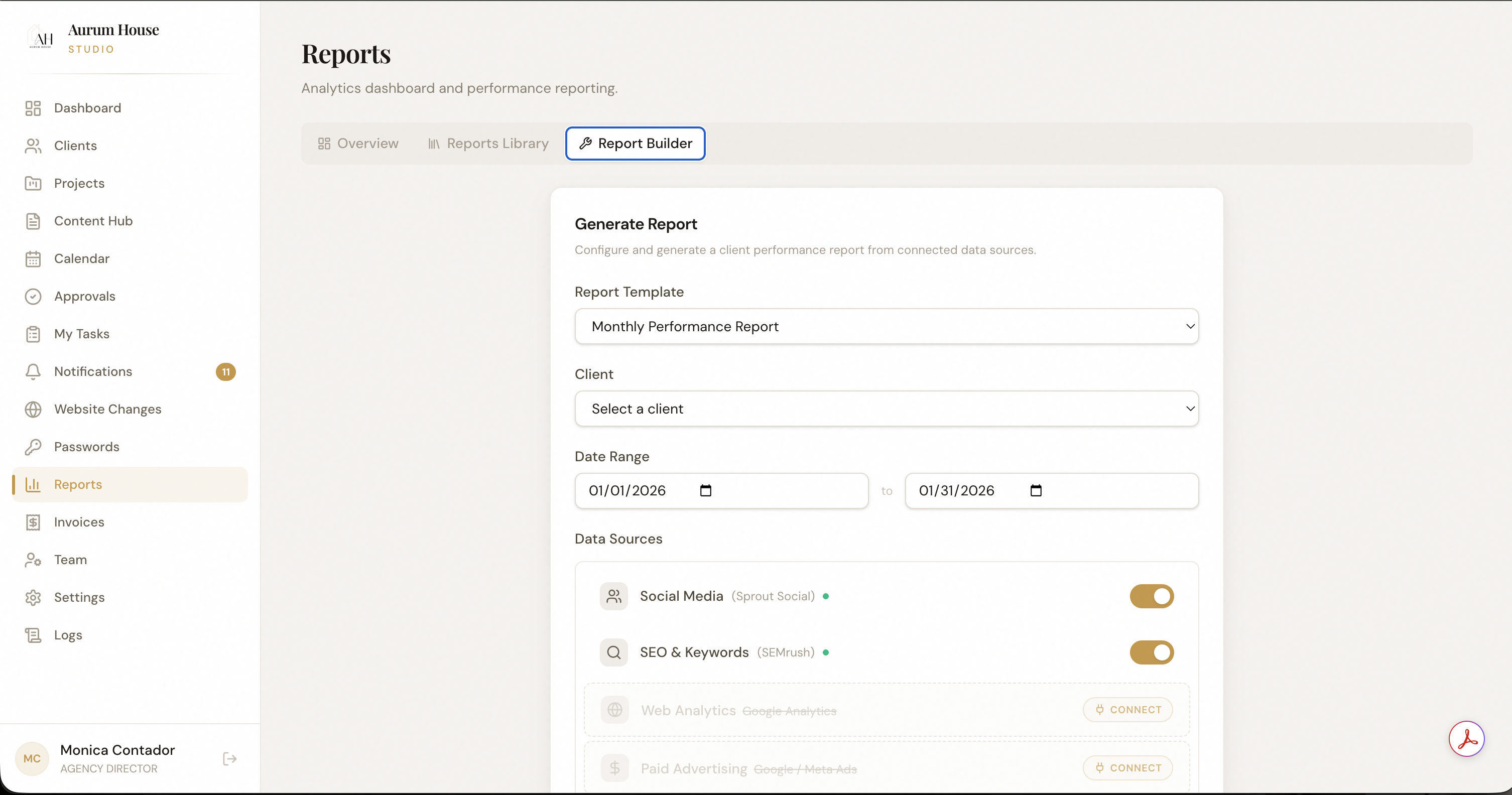Open calendar picker for end date 01/31/2026
The height and width of the screenshot is (795, 1512).
(1036, 490)
